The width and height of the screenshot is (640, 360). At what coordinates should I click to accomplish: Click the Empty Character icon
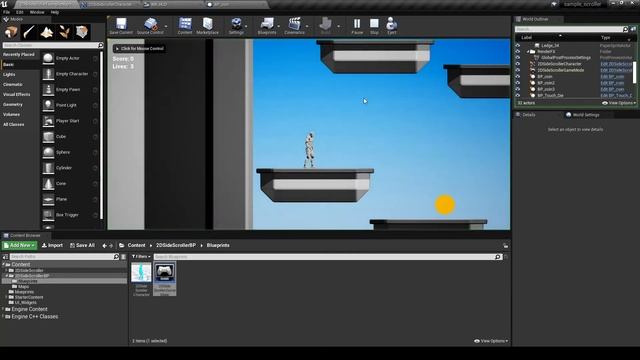point(48,74)
